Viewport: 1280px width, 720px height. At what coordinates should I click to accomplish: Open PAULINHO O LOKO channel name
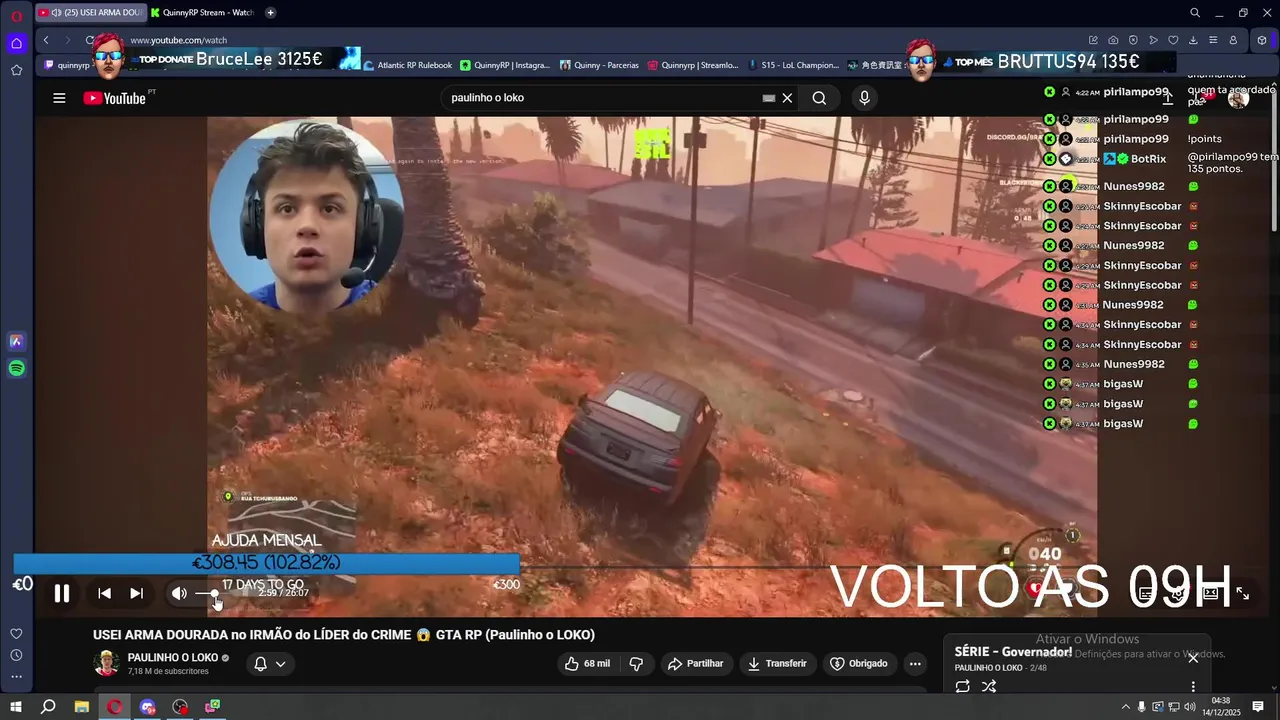coord(172,657)
